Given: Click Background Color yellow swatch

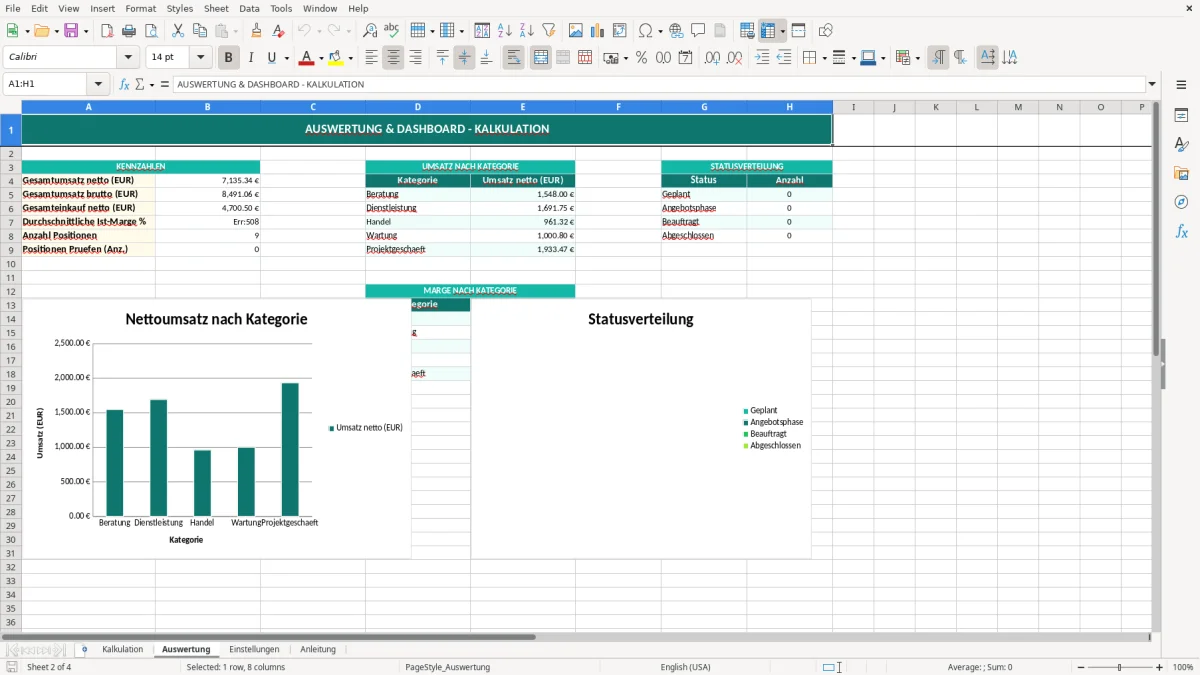Looking at the screenshot, I should coord(336,58).
